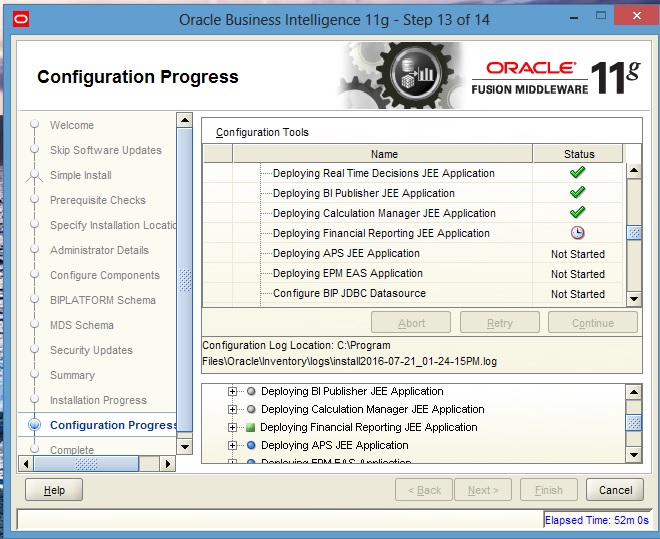660x539 pixels.
Task: Click green square icon beside Financial Reporting log
Action: [251, 427]
